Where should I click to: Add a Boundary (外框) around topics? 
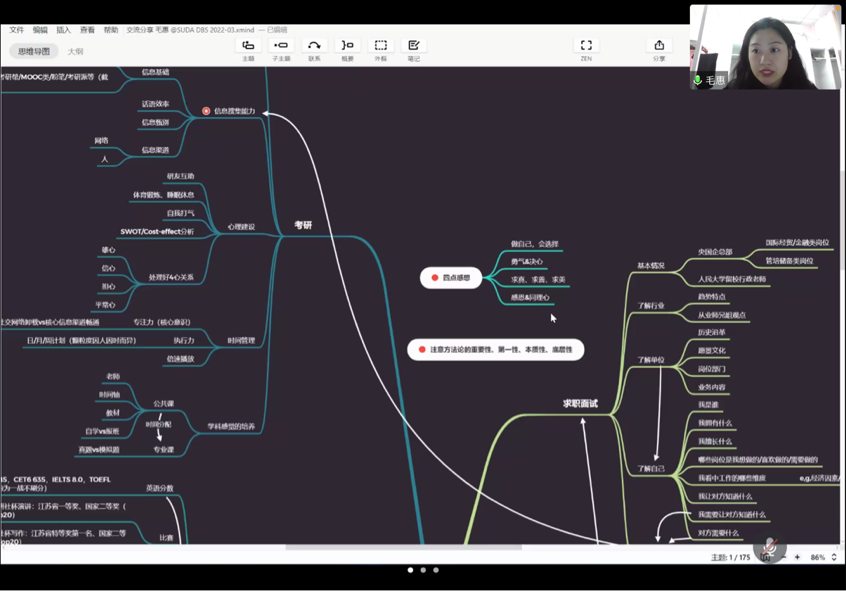[381, 46]
